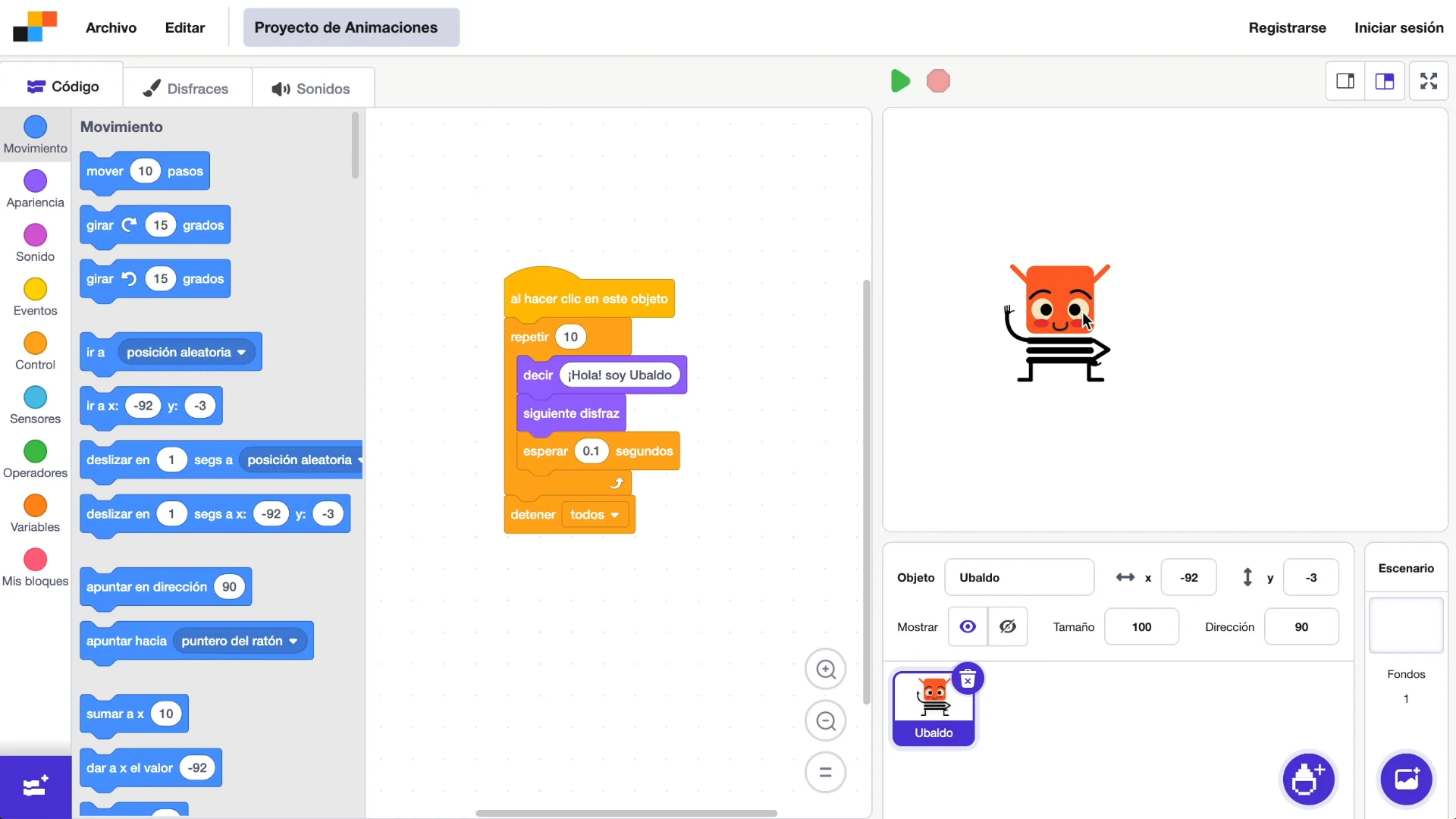The image size is (1456, 819).
Task: Switch to the Sonidos tab
Action: click(312, 89)
